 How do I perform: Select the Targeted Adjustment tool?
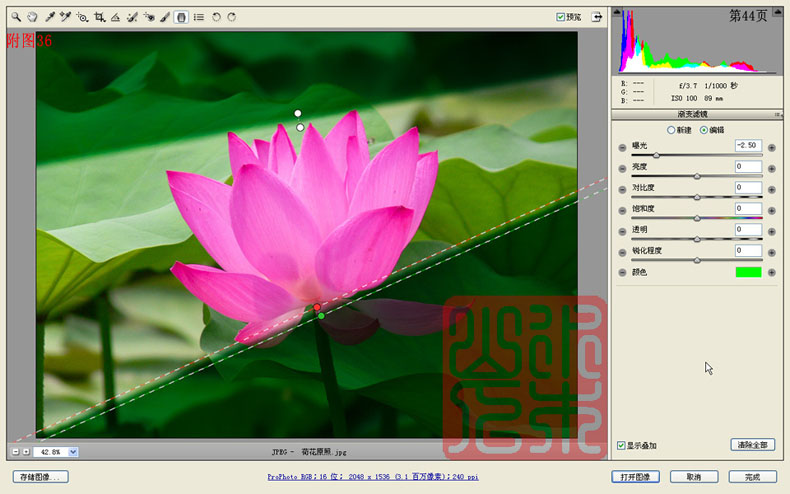(82, 17)
